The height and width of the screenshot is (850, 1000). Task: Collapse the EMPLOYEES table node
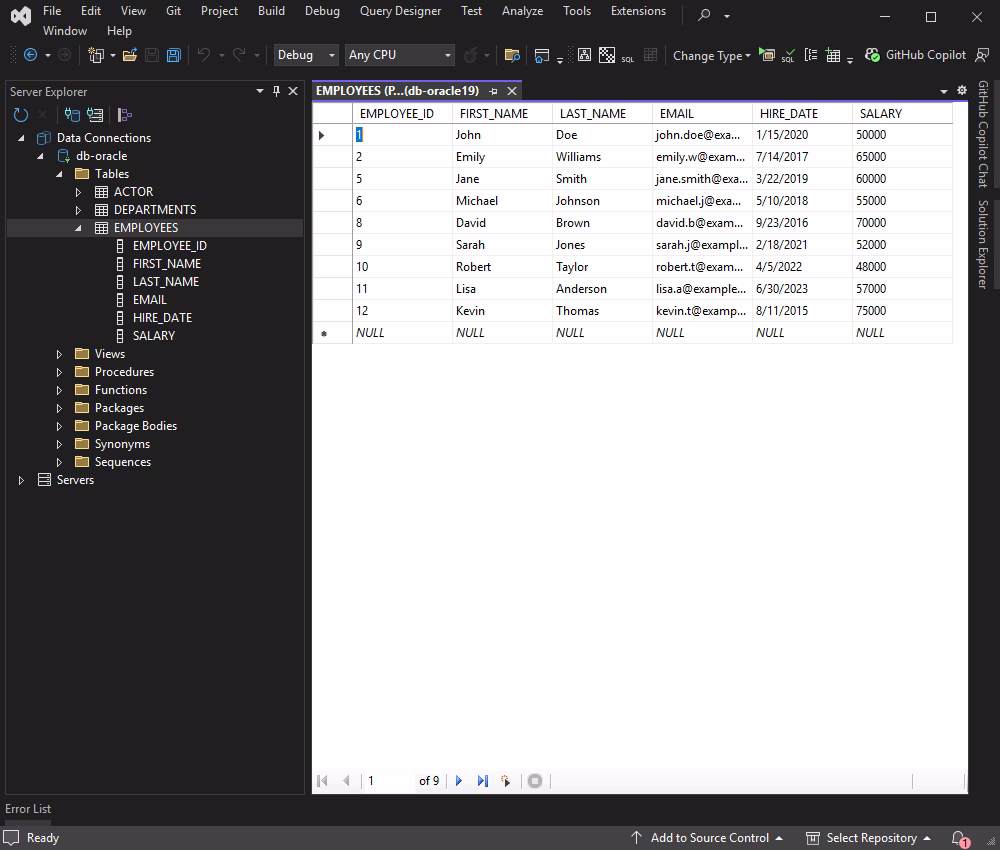pyautogui.click(x=77, y=227)
